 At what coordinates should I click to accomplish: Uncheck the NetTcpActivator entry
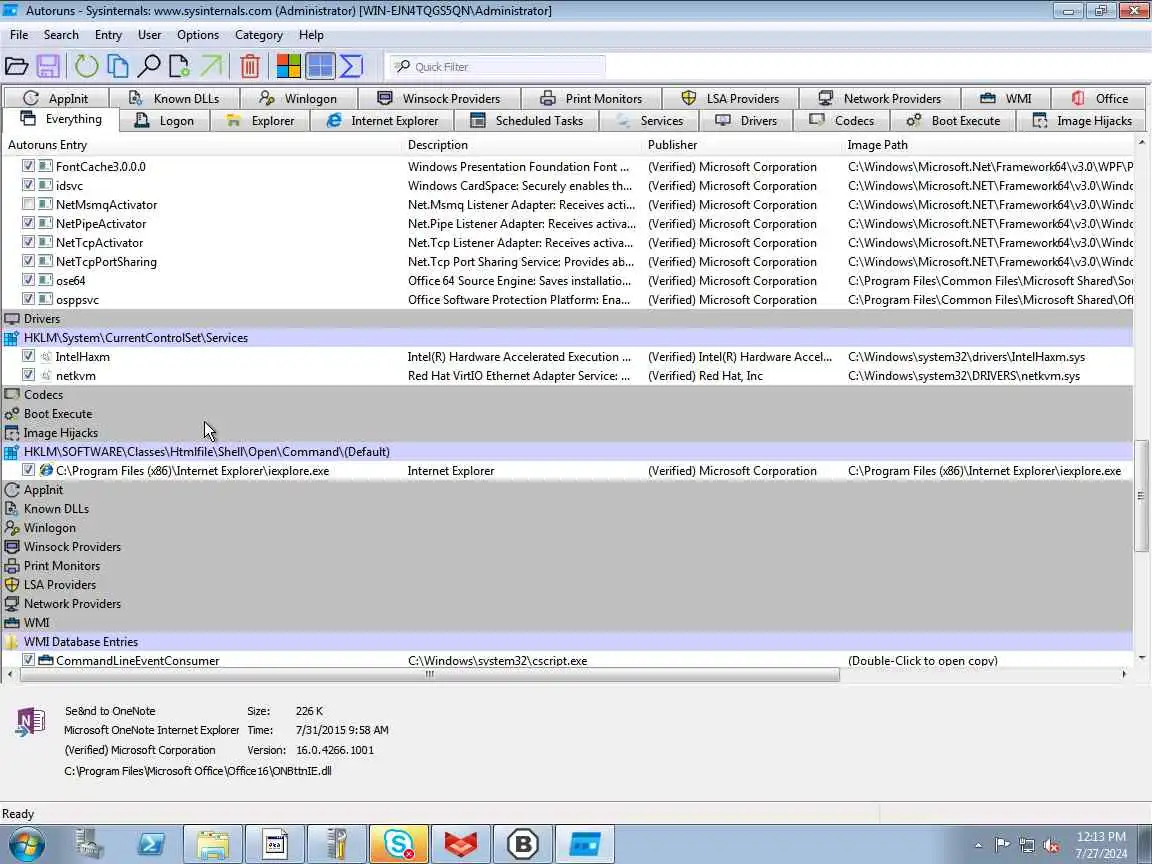tap(28, 242)
